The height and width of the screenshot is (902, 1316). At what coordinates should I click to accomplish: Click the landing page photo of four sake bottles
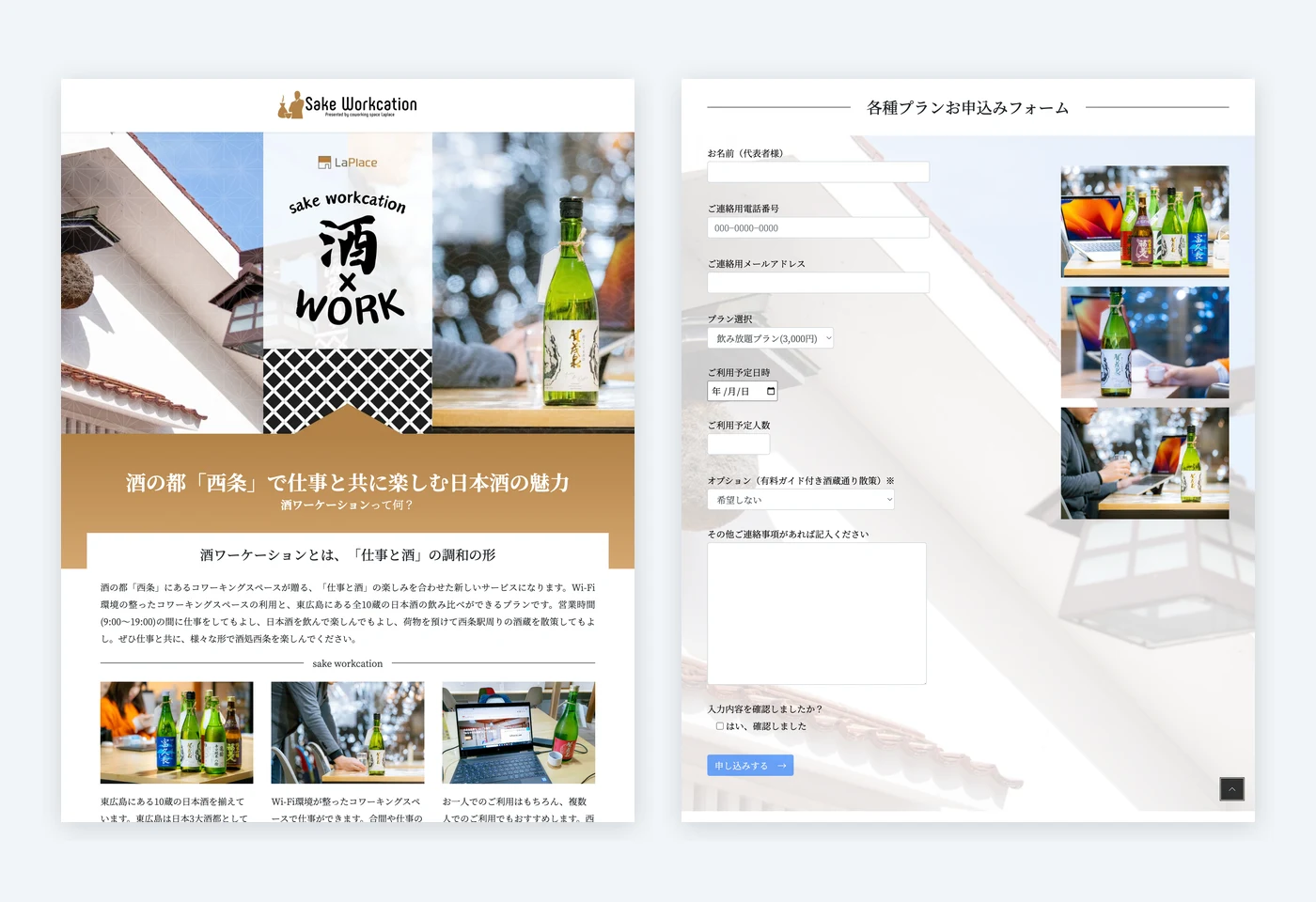click(x=177, y=733)
